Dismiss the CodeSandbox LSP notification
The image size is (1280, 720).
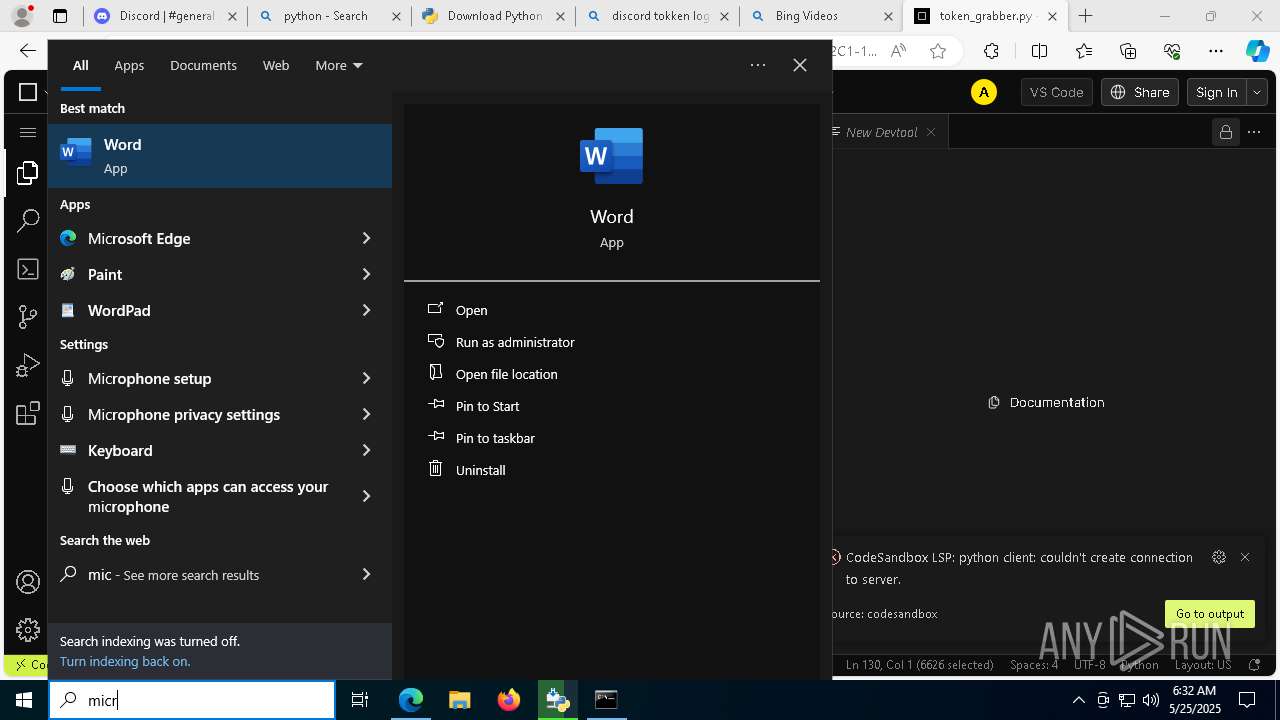click(1245, 557)
